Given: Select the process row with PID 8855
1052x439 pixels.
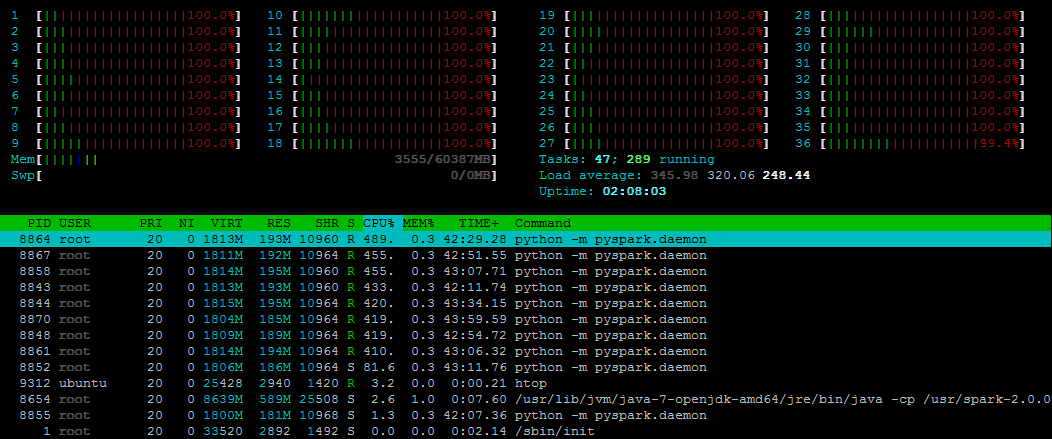Looking at the screenshot, I should pyautogui.click(x=526, y=416).
